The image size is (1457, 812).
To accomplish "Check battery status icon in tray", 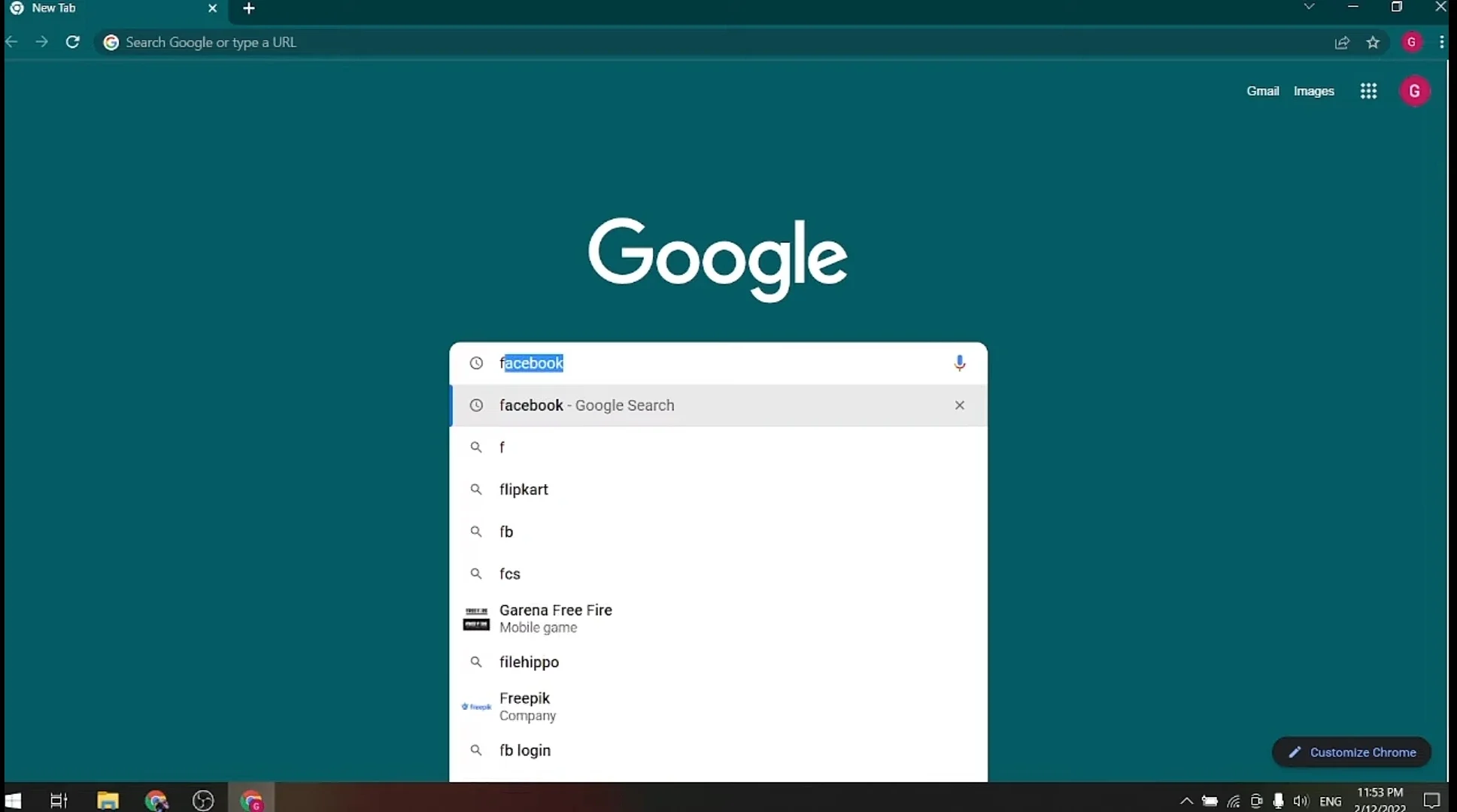I will point(1210,801).
